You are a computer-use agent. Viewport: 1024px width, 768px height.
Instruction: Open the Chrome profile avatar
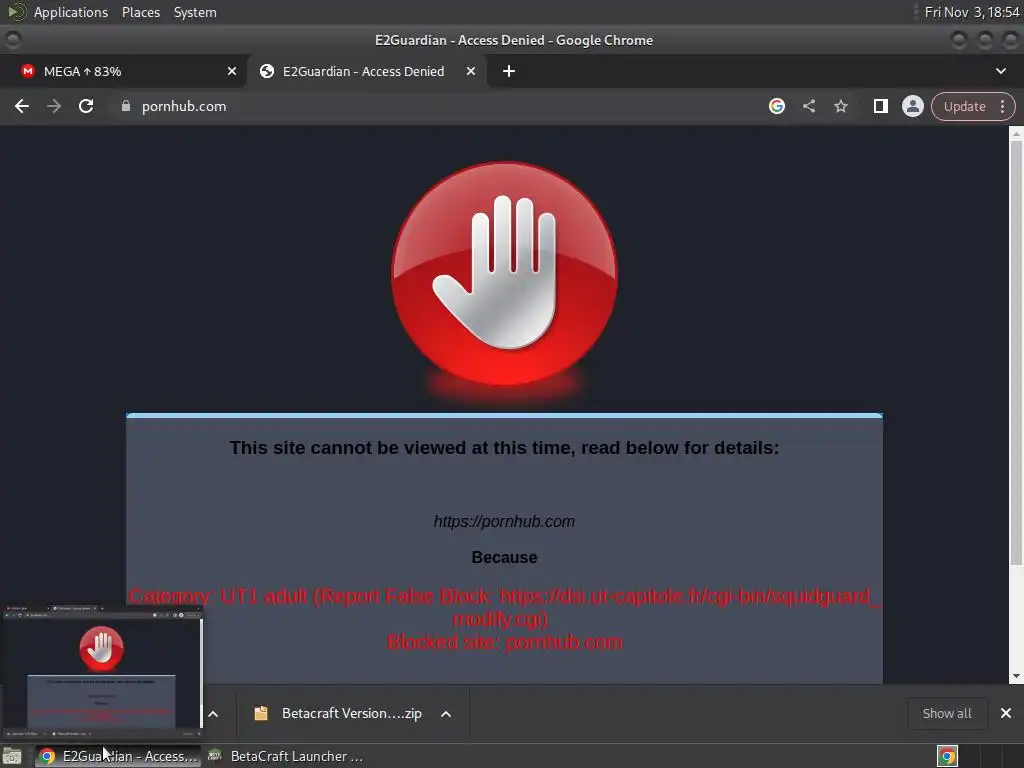click(x=912, y=106)
